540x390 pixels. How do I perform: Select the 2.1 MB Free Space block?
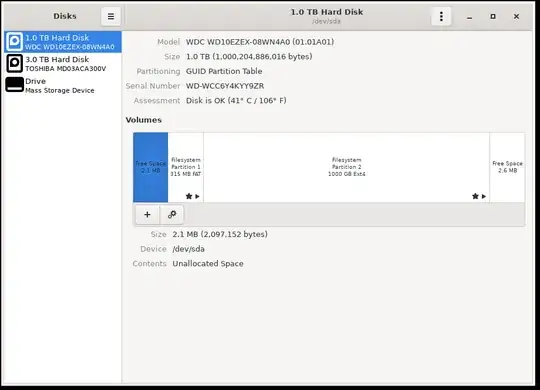point(150,167)
